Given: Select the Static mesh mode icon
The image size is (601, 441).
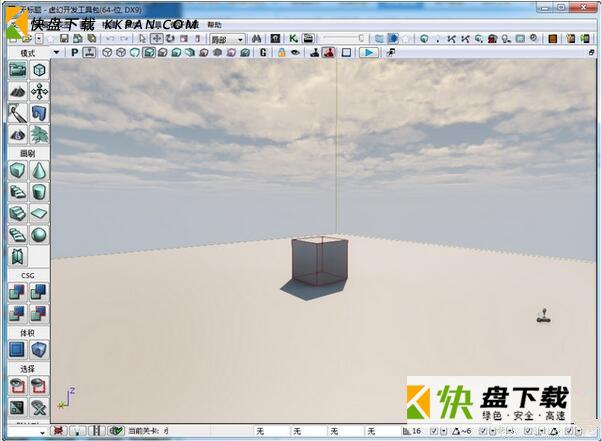Looking at the screenshot, I should pos(39,113).
